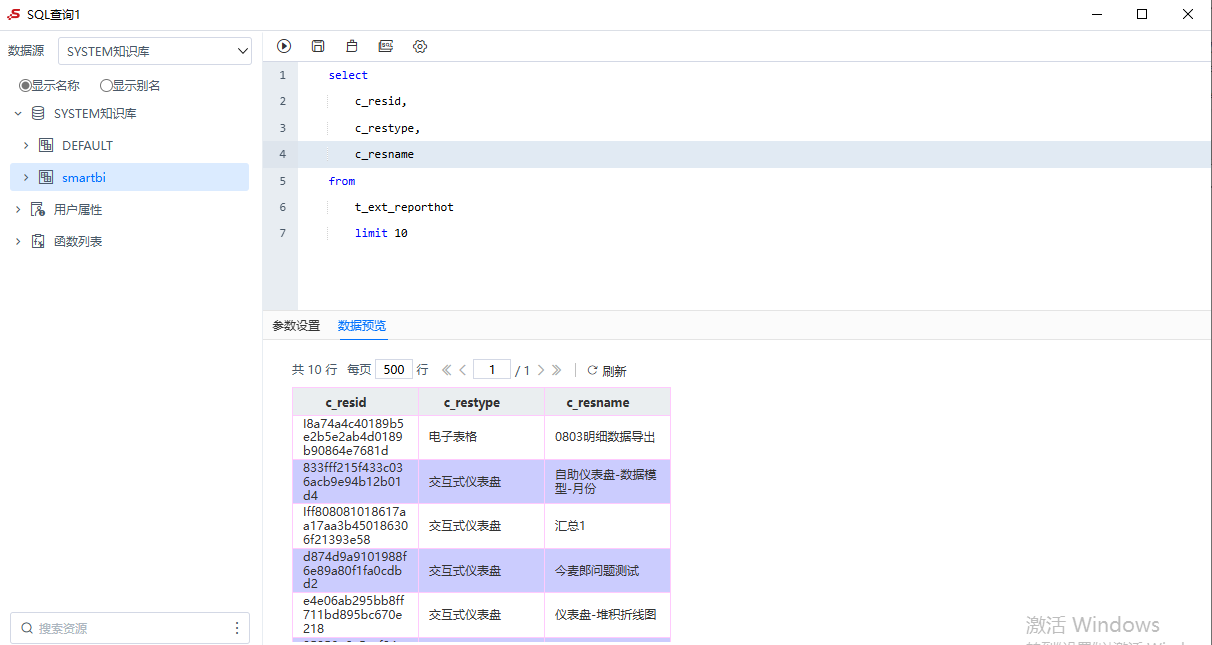The height and width of the screenshot is (645, 1212).
Task: Click the c_restype column header
Action: click(x=482, y=402)
